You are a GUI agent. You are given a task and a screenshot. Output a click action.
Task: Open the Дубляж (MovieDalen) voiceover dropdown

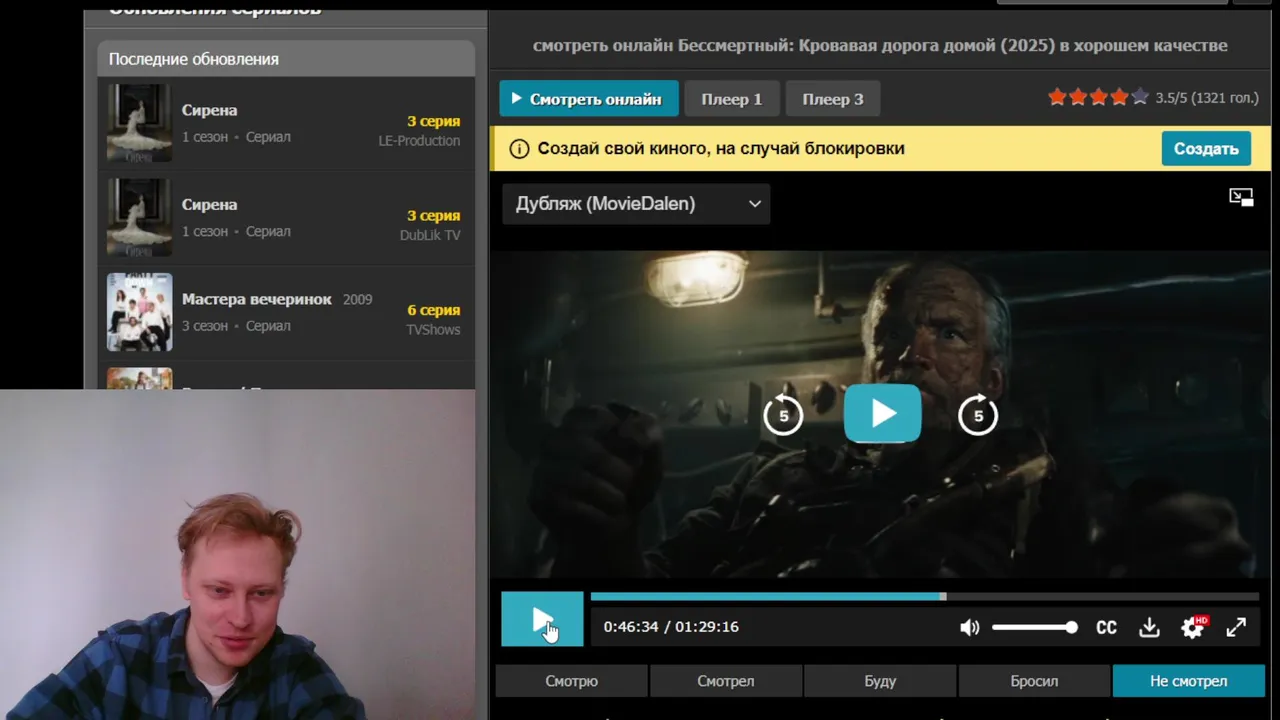point(636,204)
